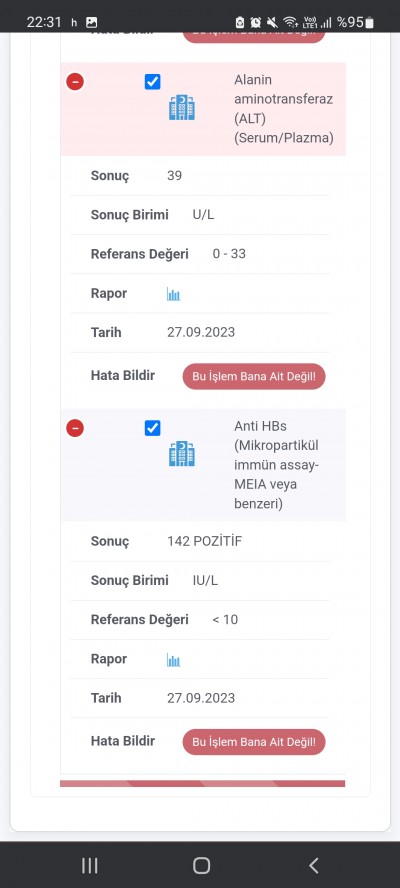Tap the Wi-Fi icon in status bar
Image resolution: width=400 pixels, height=888 pixels.
point(291,23)
